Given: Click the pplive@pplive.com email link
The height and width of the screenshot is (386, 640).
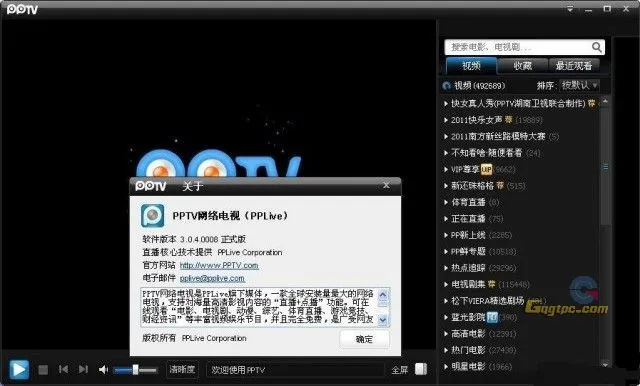Looking at the screenshot, I should coord(212,278).
